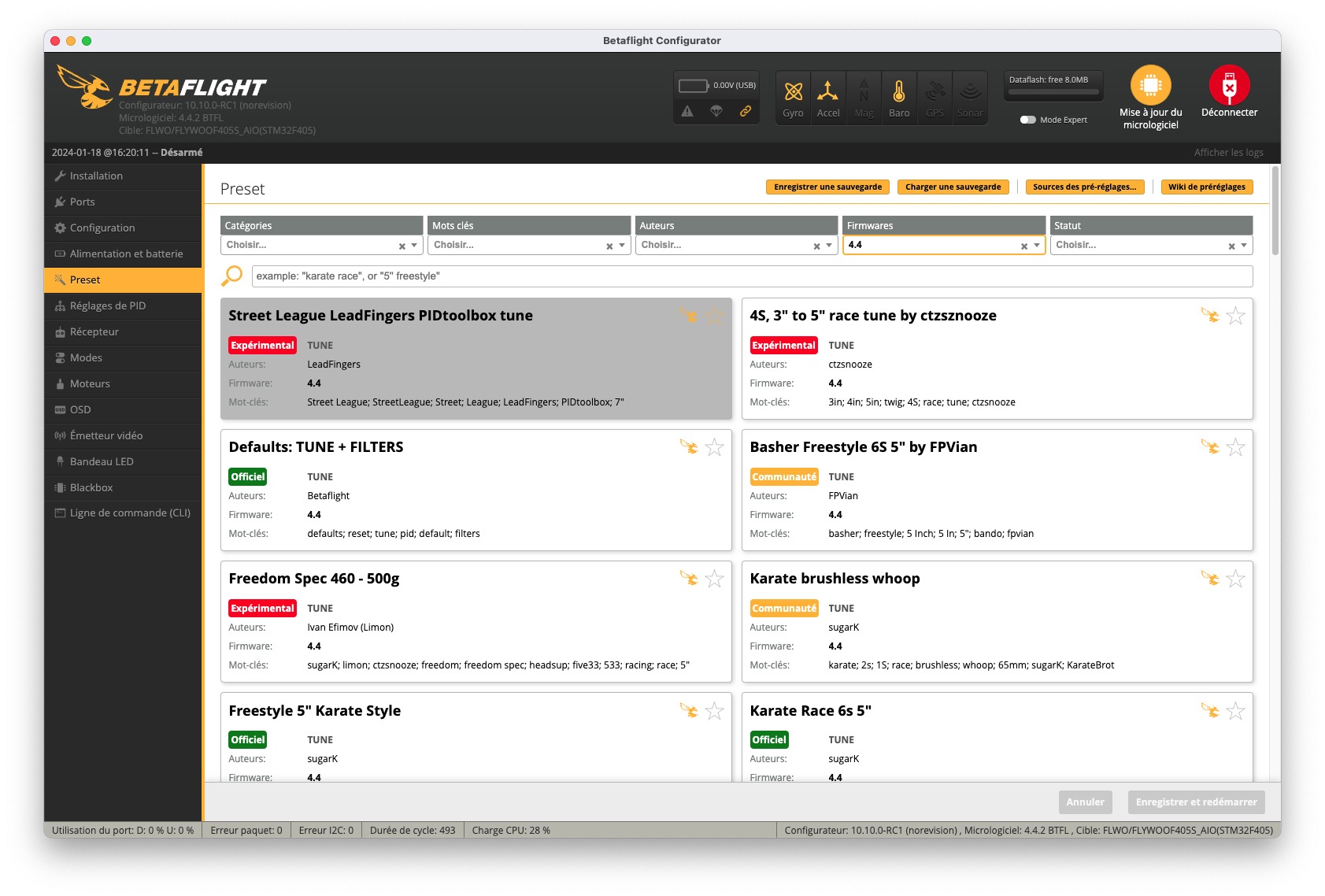
Task: Click Charger une sauvegarde button
Action: coord(953,187)
